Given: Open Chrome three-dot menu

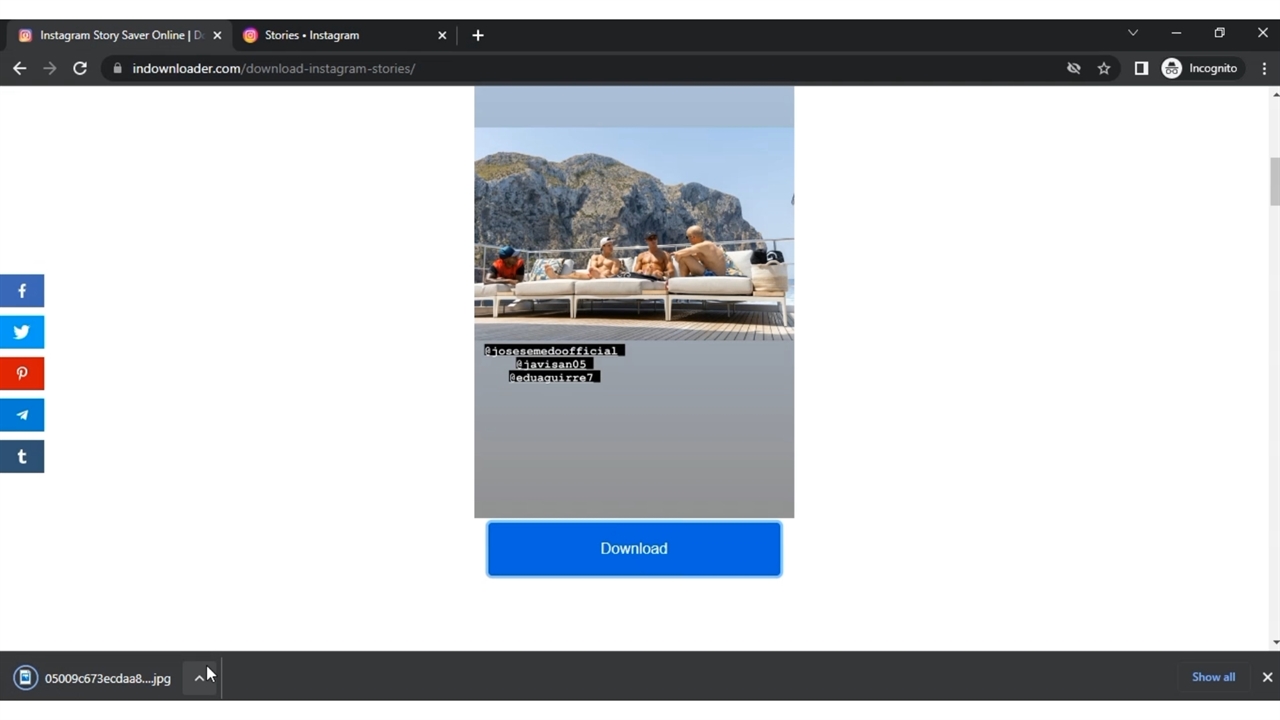Looking at the screenshot, I should [x=1264, y=69].
